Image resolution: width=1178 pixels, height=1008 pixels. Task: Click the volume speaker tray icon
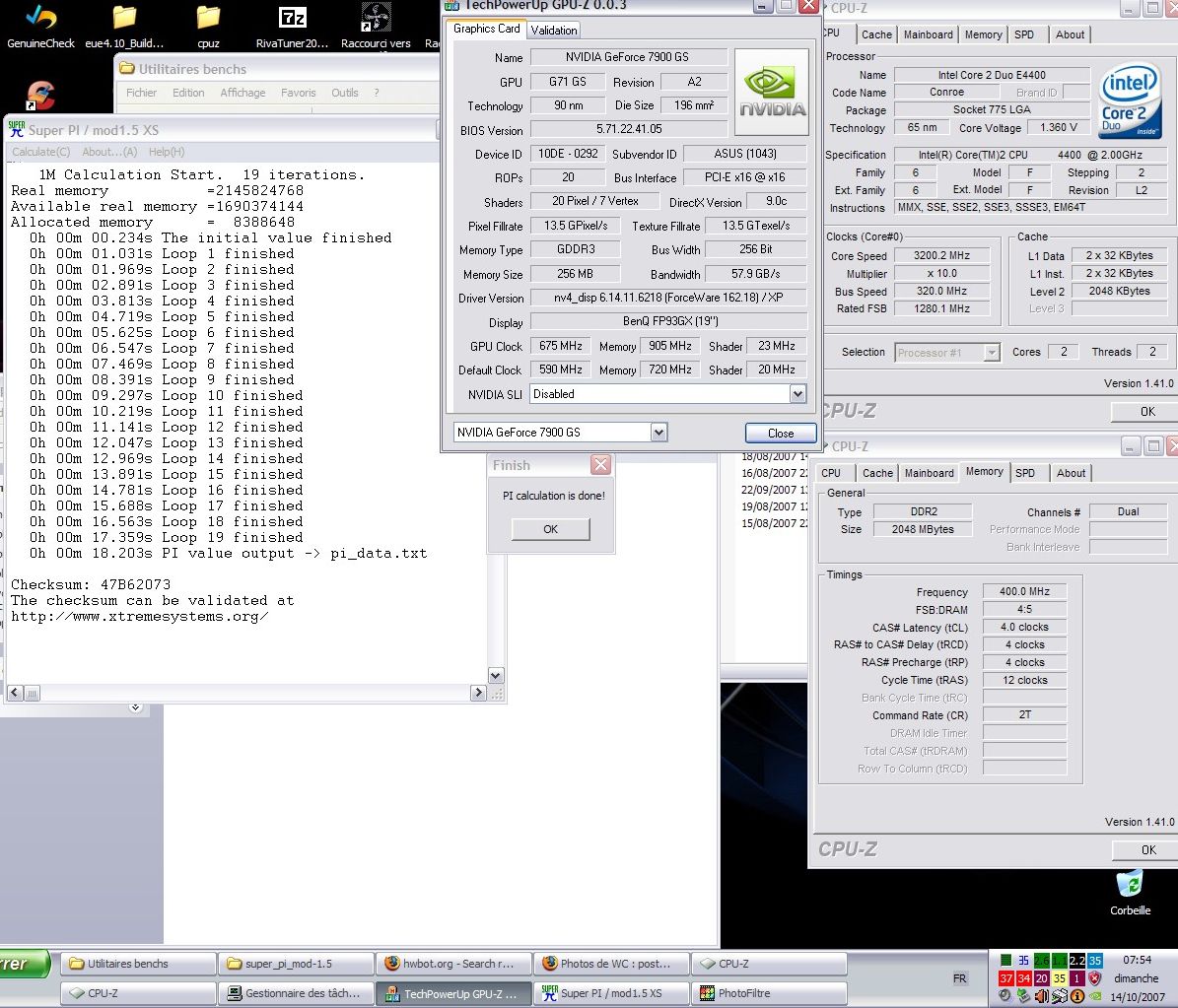[x=1042, y=997]
